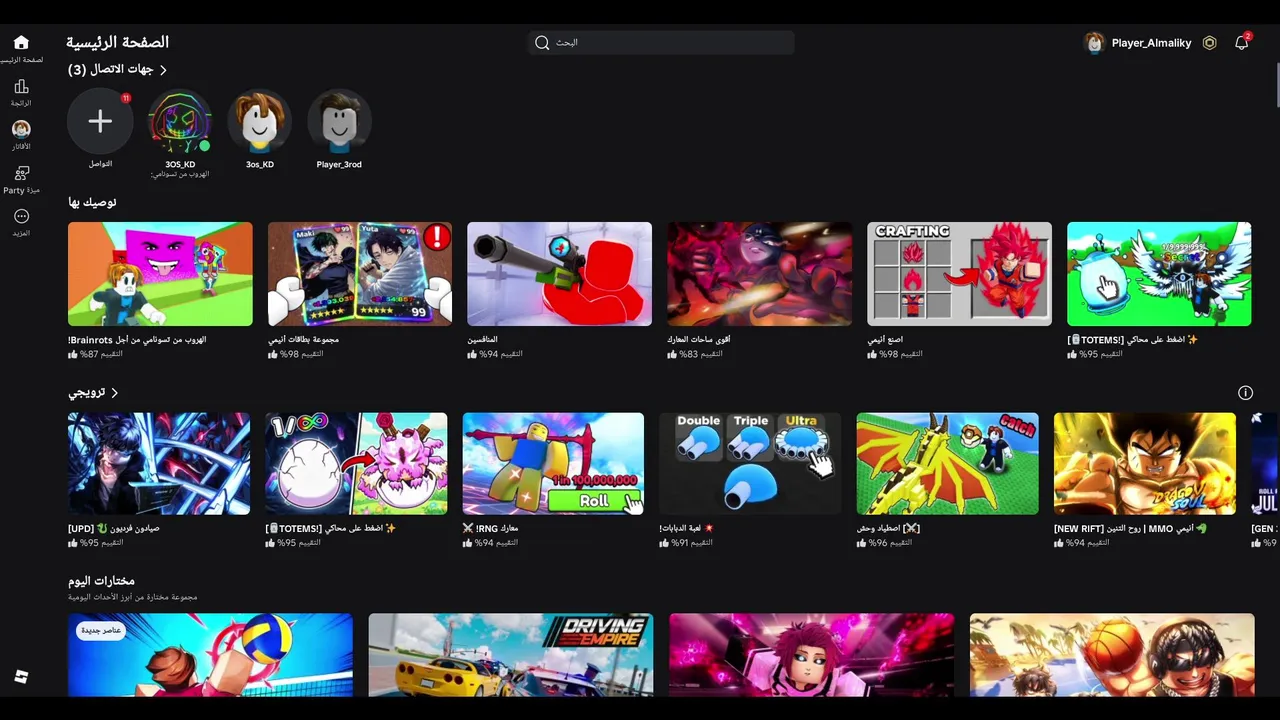Click the !RNG معارك game title
Viewport: 1280px width, 720px height.
click(x=490, y=528)
